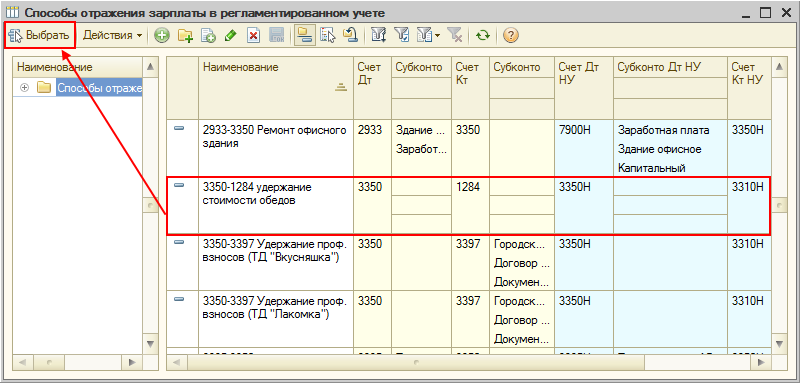Select the Способы отраже folder
Screen dimensions: 800x383
tap(99, 88)
